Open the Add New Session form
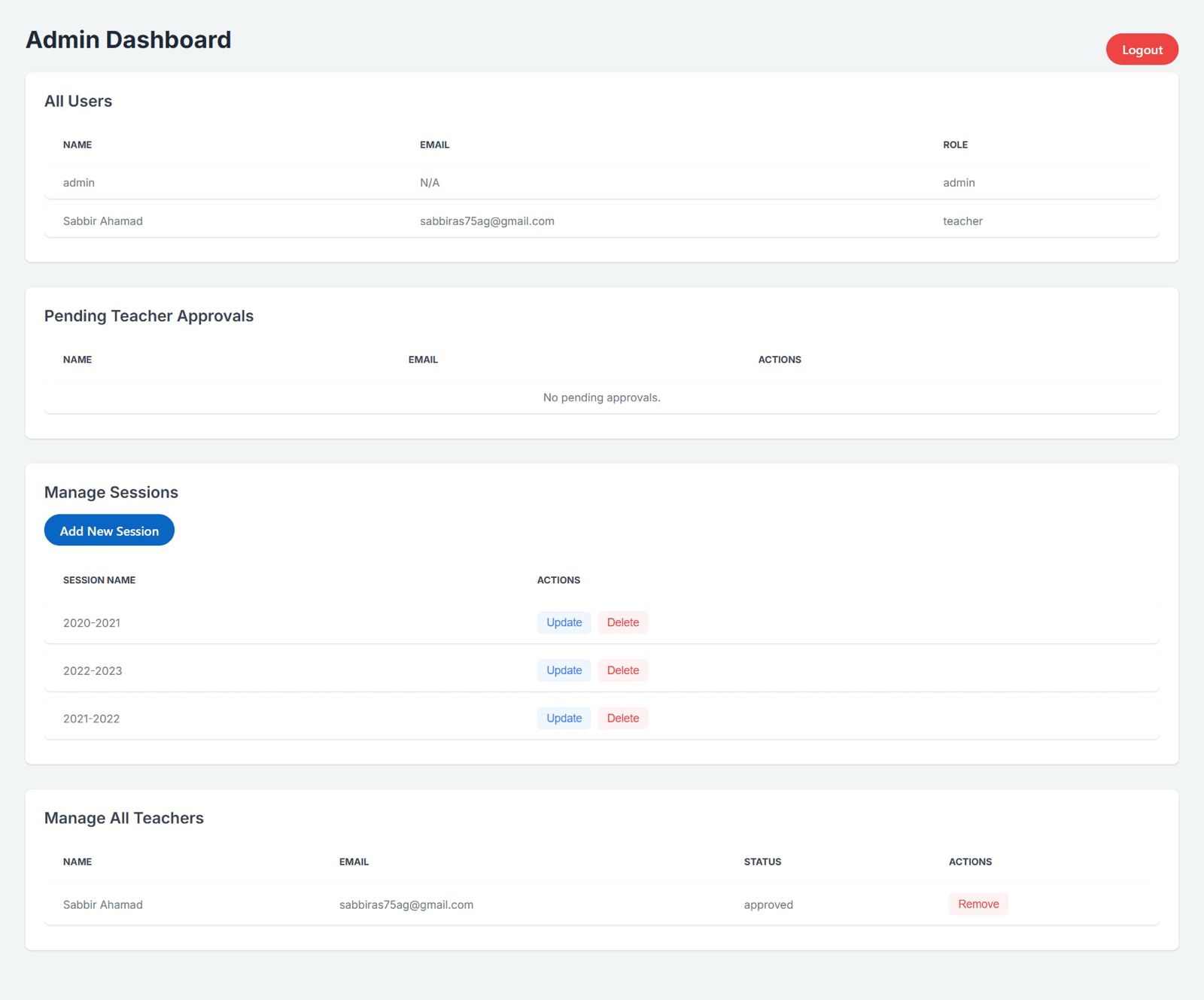Viewport: 1204px width, 1000px height. [109, 530]
